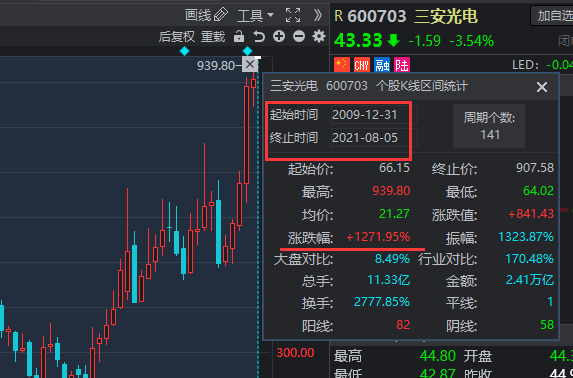
Task: Toggle fullscreen chart view icon
Action: 293,15
